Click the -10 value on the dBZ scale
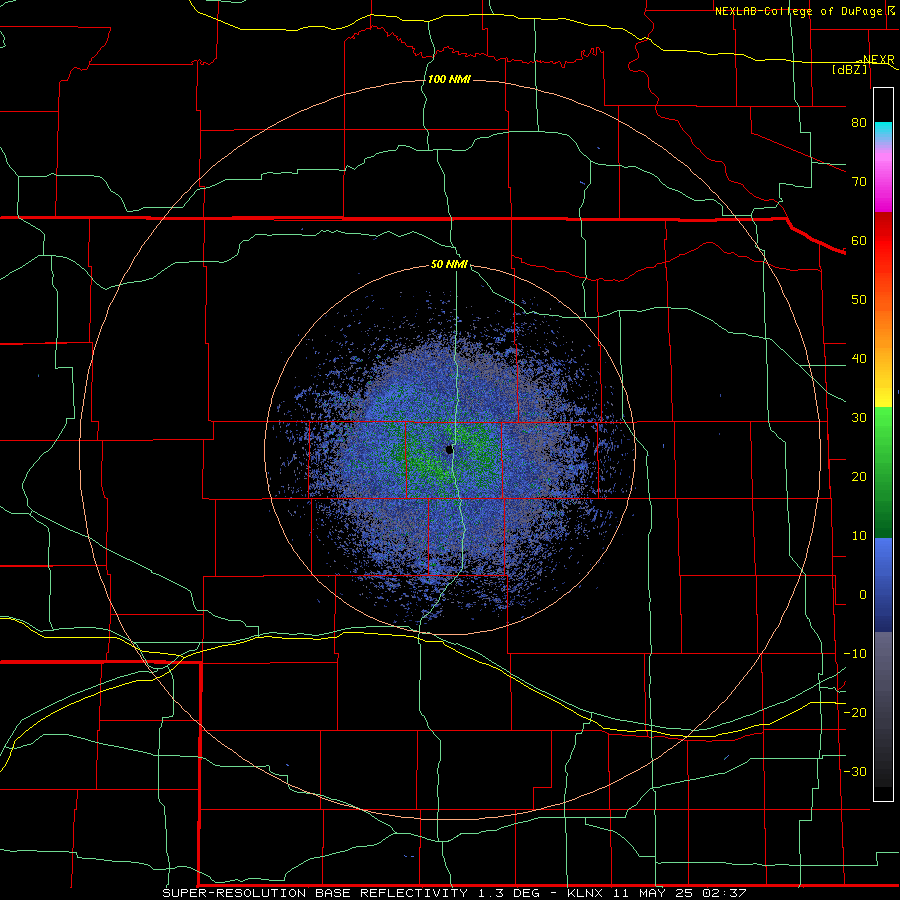The width and height of the screenshot is (900, 900). (855, 654)
